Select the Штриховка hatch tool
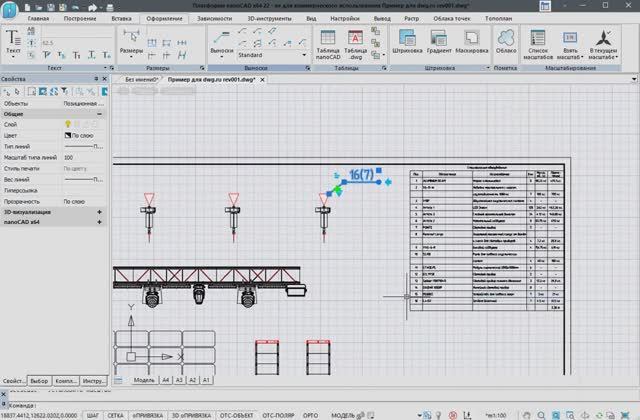640x420 pixels. tap(407, 41)
